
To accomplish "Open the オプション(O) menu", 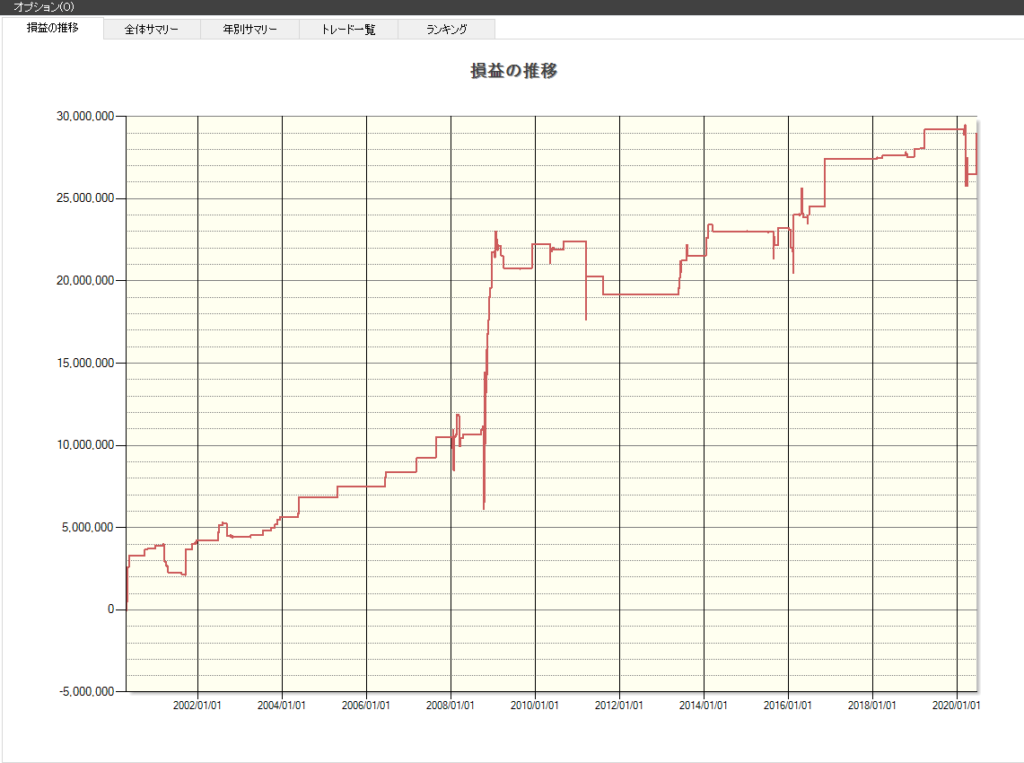I will (x=44, y=7).
